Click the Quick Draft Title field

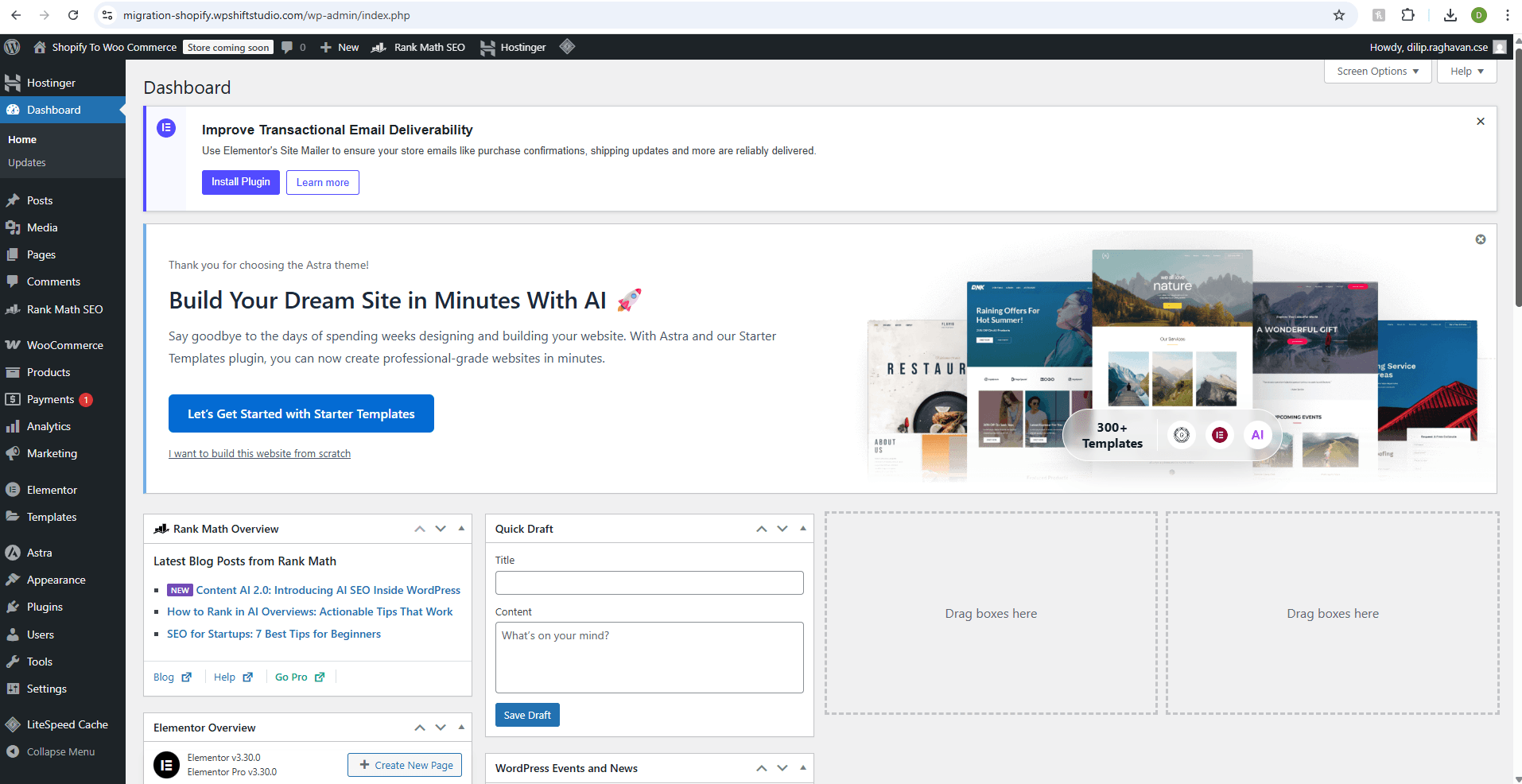tap(650, 583)
